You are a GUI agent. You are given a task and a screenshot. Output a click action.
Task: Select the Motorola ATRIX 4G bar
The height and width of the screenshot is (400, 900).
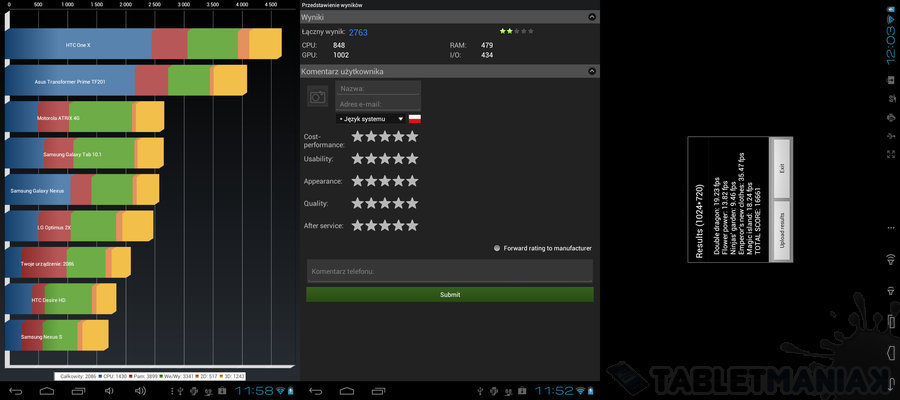pyautogui.click(x=84, y=117)
